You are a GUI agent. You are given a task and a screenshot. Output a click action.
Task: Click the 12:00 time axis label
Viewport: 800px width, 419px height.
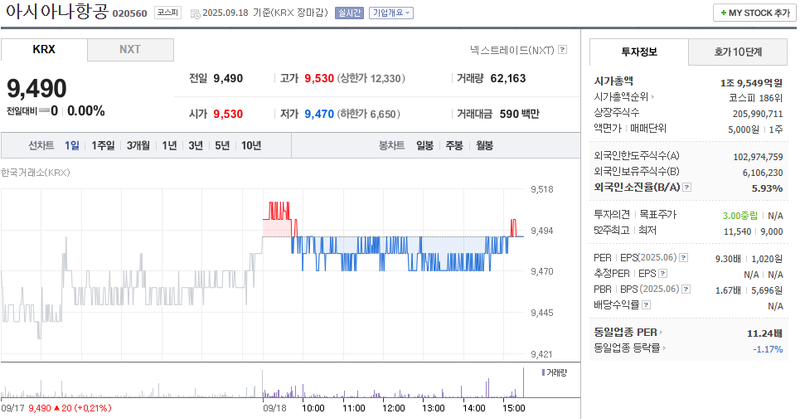tap(393, 408)
